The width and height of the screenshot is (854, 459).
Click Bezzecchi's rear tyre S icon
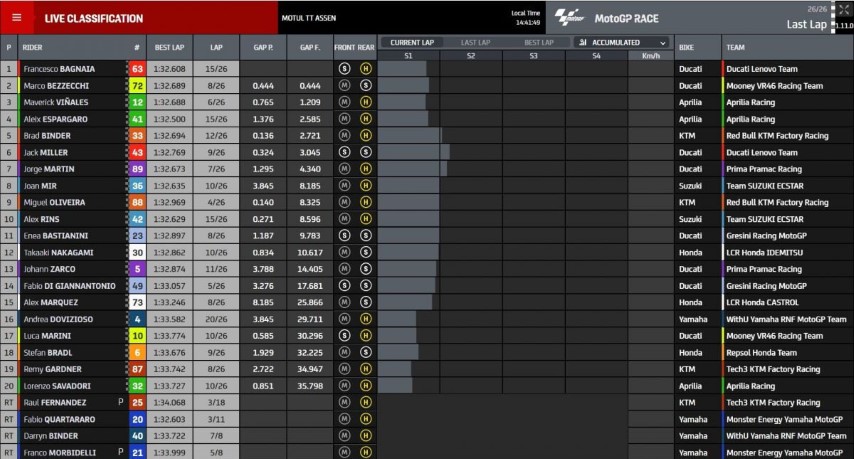pos(365,85)
